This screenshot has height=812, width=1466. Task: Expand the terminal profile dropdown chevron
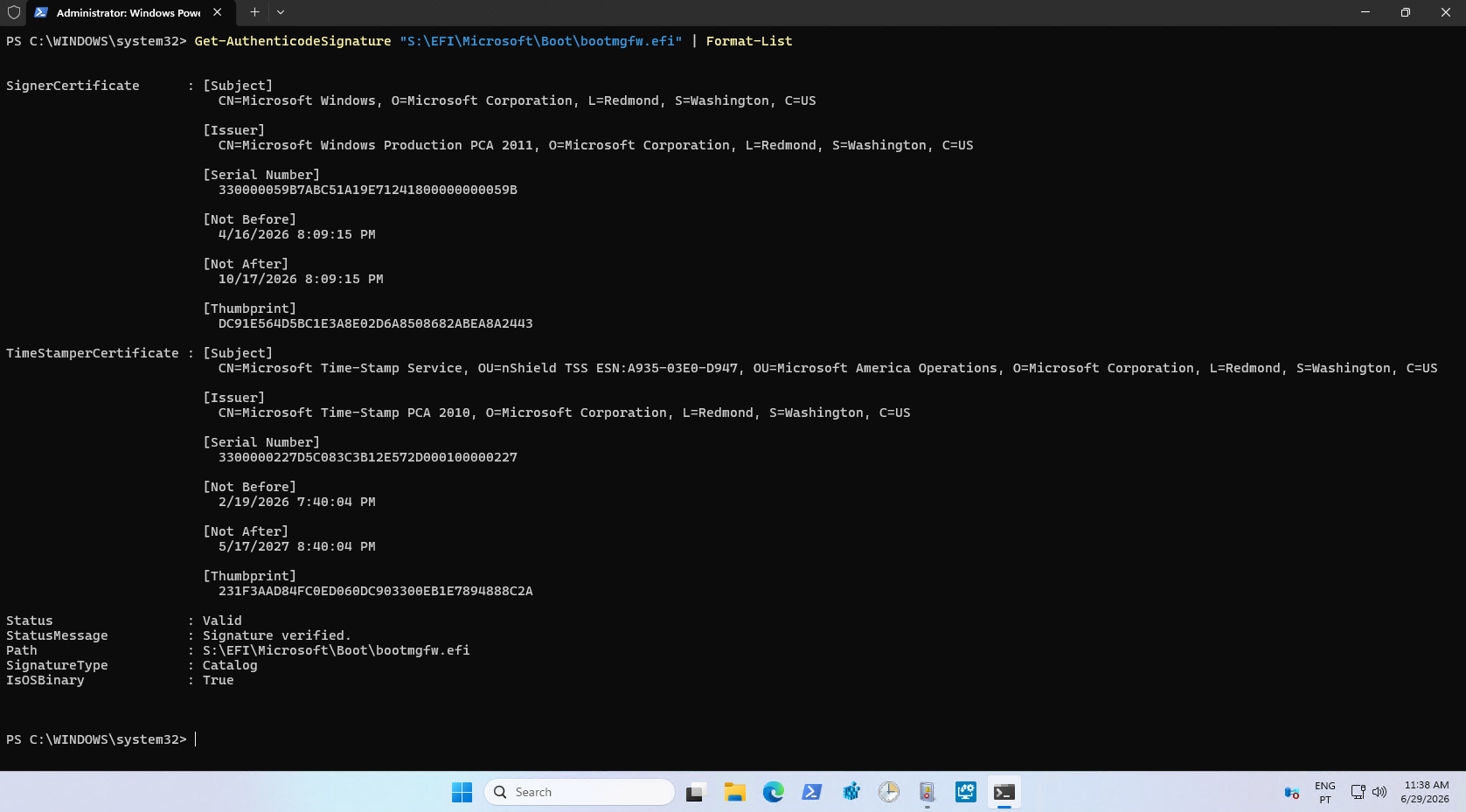(281, 12)
